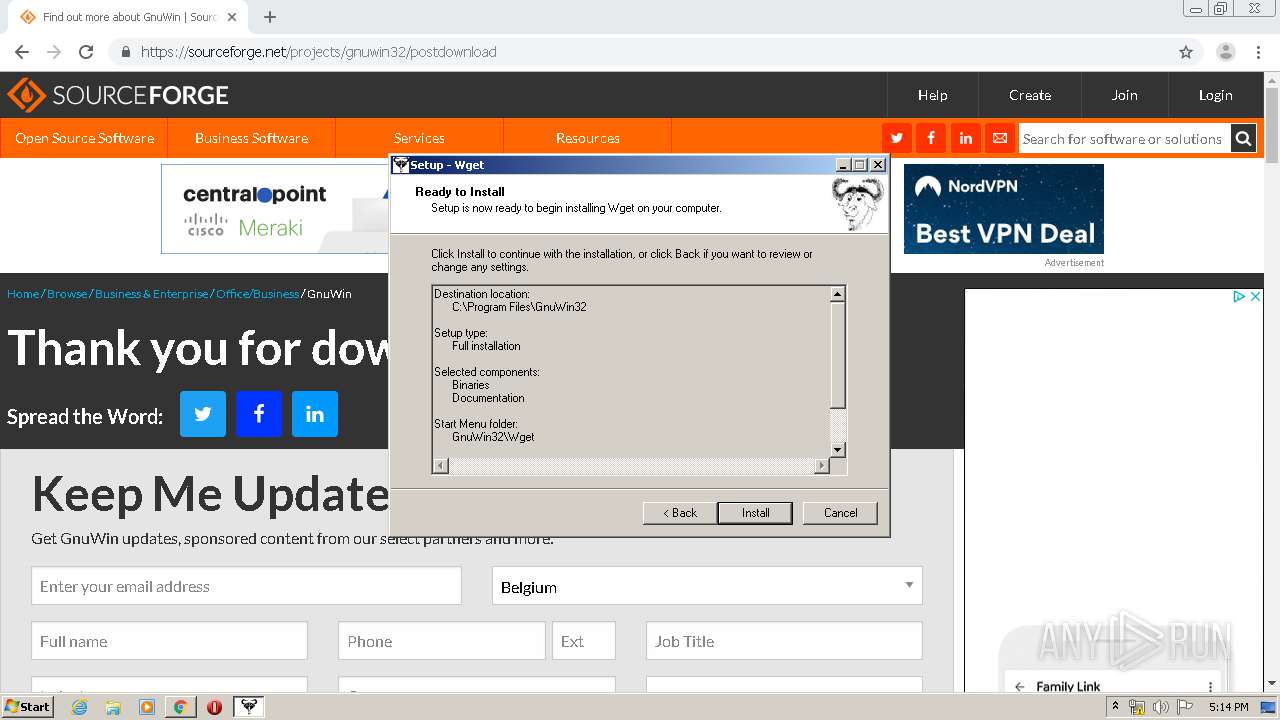Show hidden system tray icons
The width and height of the screenshot is (1280, 720).
(1116, 707)
